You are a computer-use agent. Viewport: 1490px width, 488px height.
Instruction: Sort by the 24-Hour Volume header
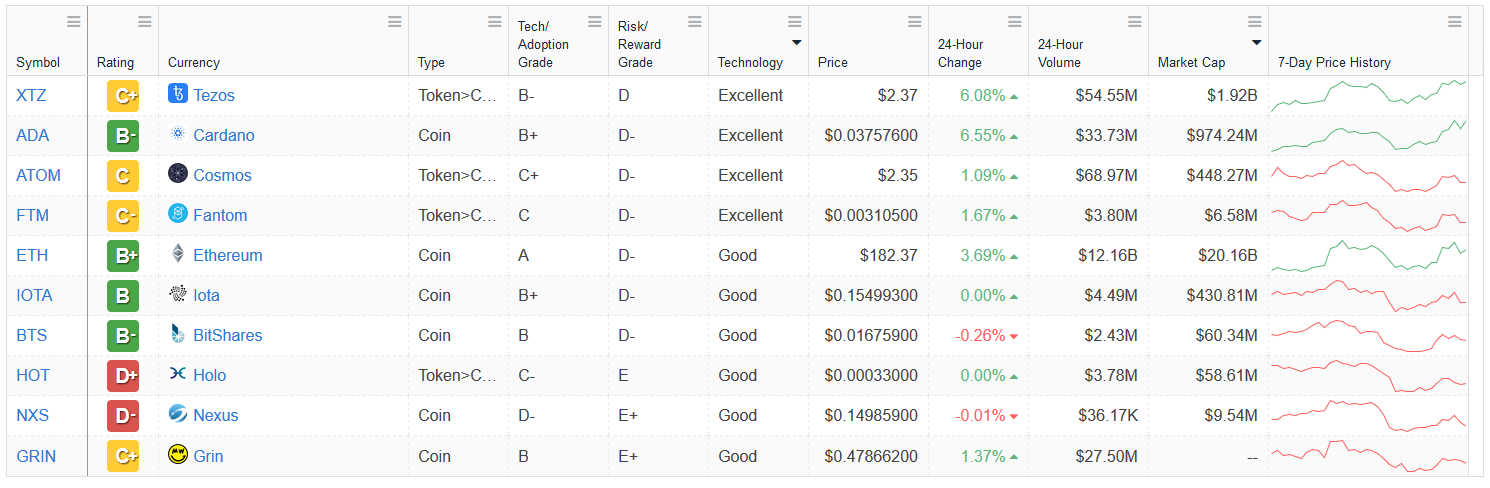click(x=1061, y=53)
